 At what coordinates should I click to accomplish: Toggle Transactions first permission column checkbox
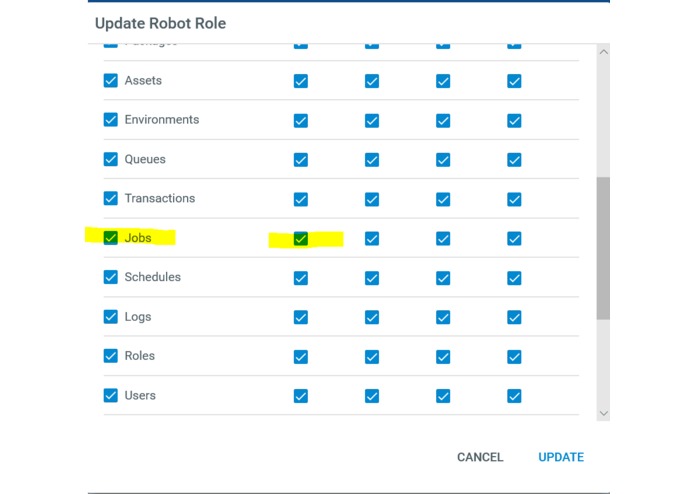point(301,199)
